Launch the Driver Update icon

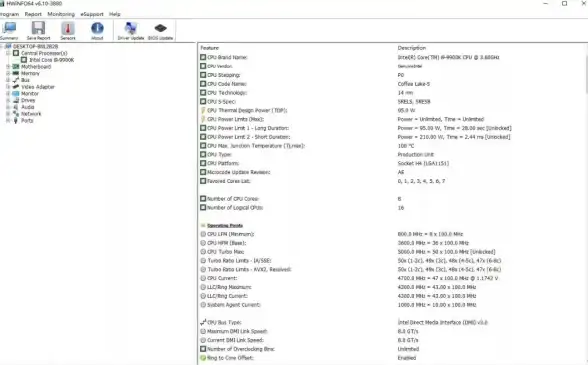(130, 29)
